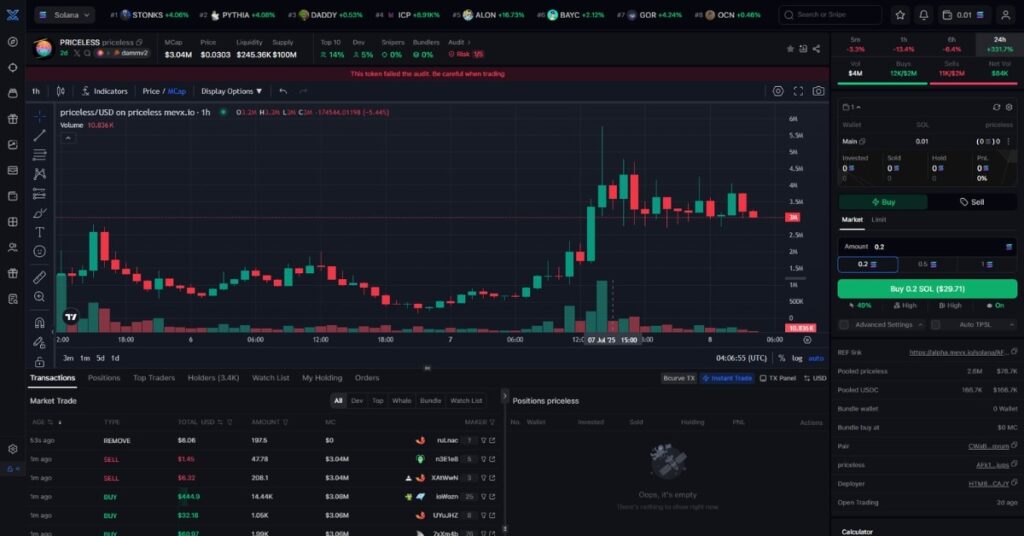Open the Holders (3.4K) tab
The height and width of the screenshot is (536, 1024).
(214, 378)
